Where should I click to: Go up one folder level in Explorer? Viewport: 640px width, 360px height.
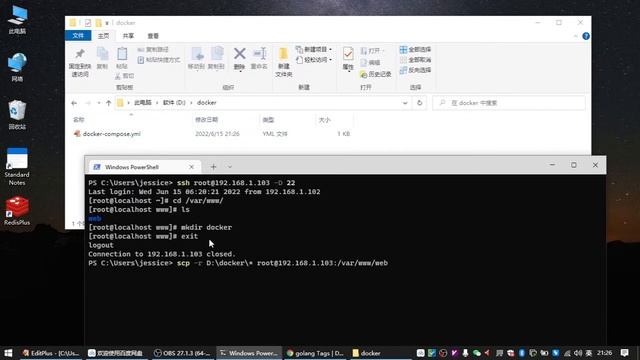(x=109, y=103)
